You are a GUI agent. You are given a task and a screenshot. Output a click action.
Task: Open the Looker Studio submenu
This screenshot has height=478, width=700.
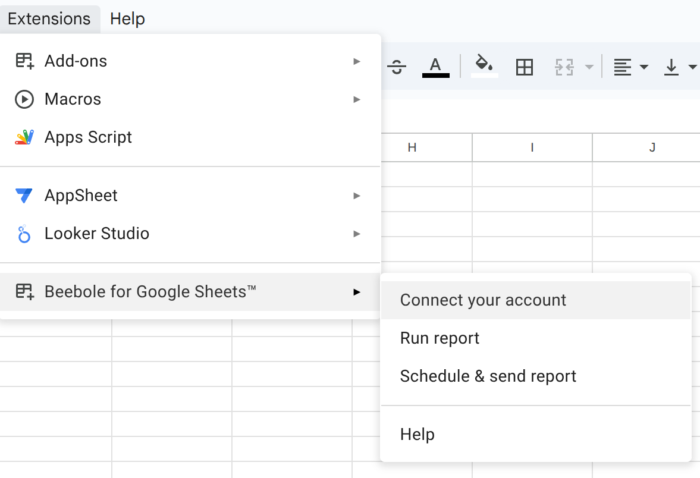pyautogui.click(x=190, y=233)
